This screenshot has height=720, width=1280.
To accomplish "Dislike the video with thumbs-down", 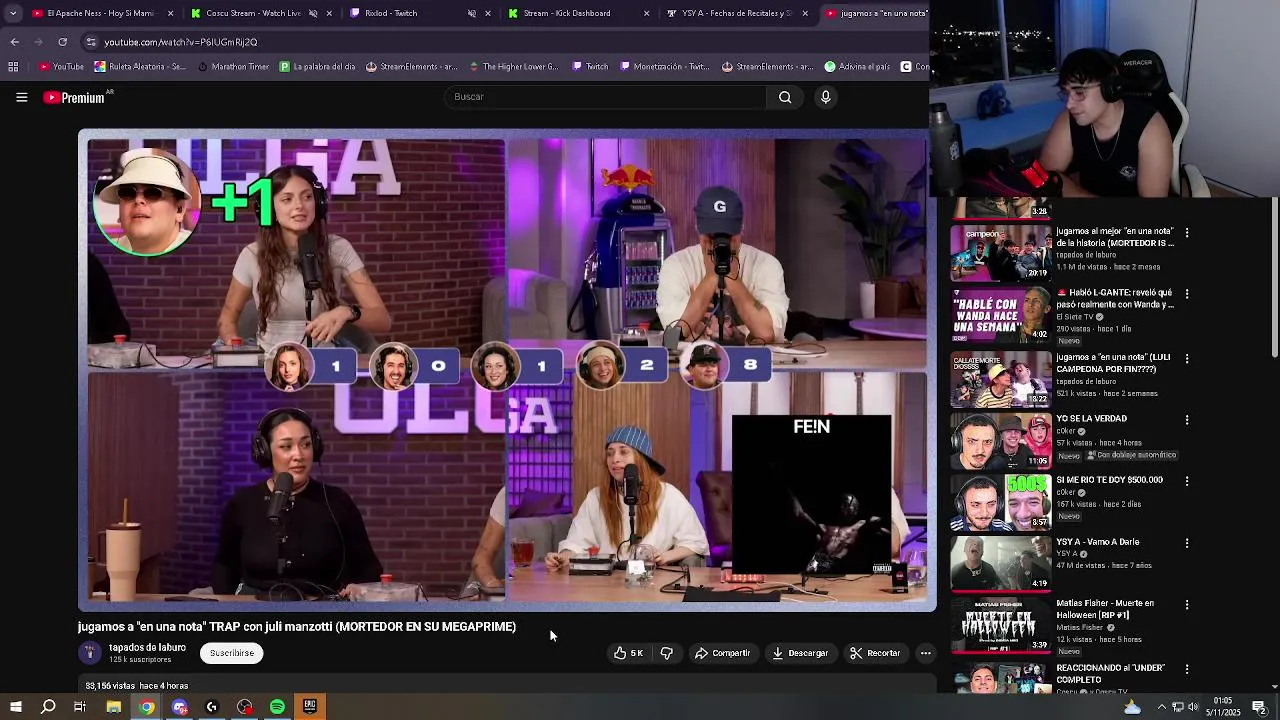I will coord(667,653).
